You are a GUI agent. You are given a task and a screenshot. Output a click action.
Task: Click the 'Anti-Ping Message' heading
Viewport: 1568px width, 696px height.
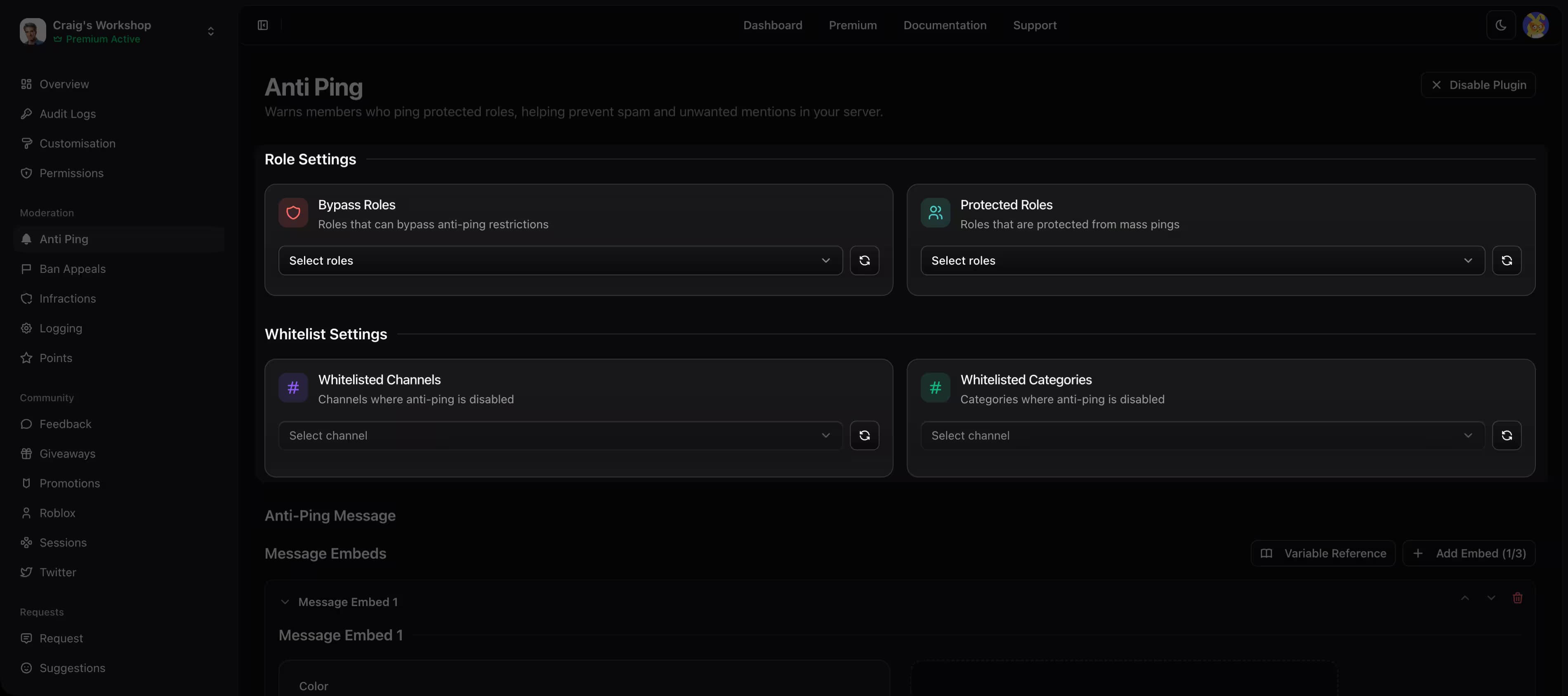[330, 516]
